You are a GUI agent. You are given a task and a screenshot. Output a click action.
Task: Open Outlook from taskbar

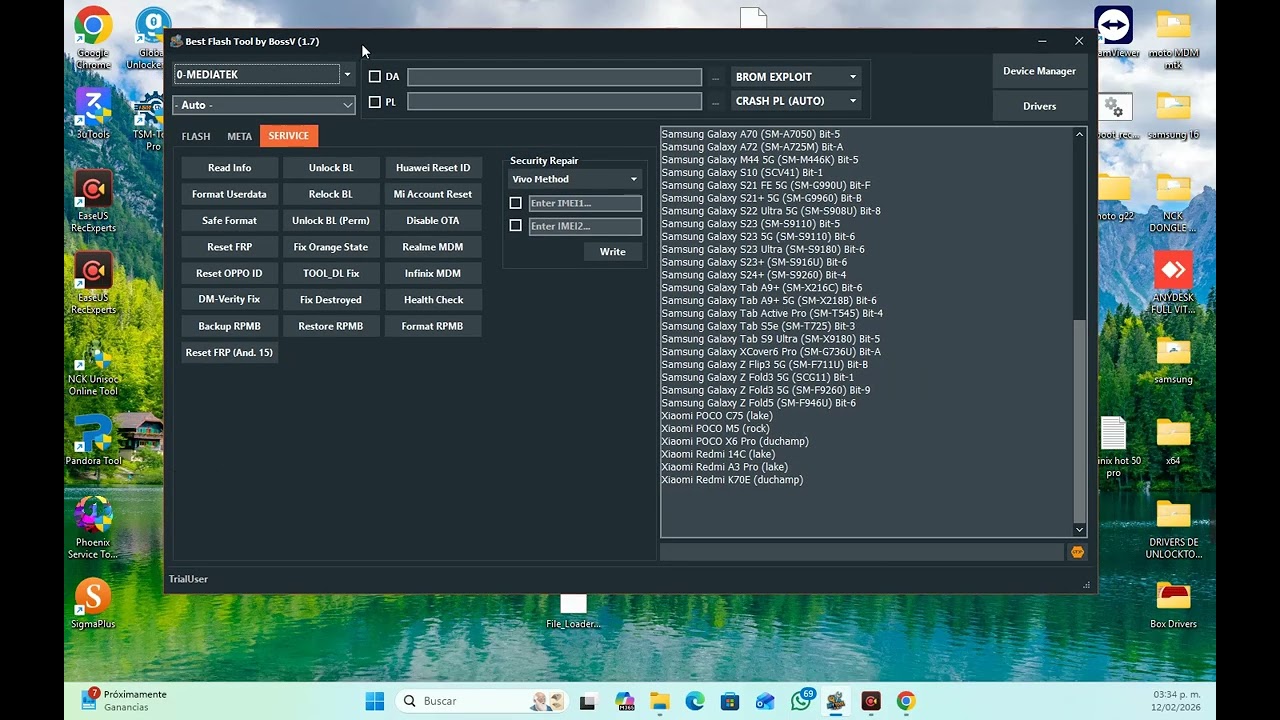[x=765, y=701]
